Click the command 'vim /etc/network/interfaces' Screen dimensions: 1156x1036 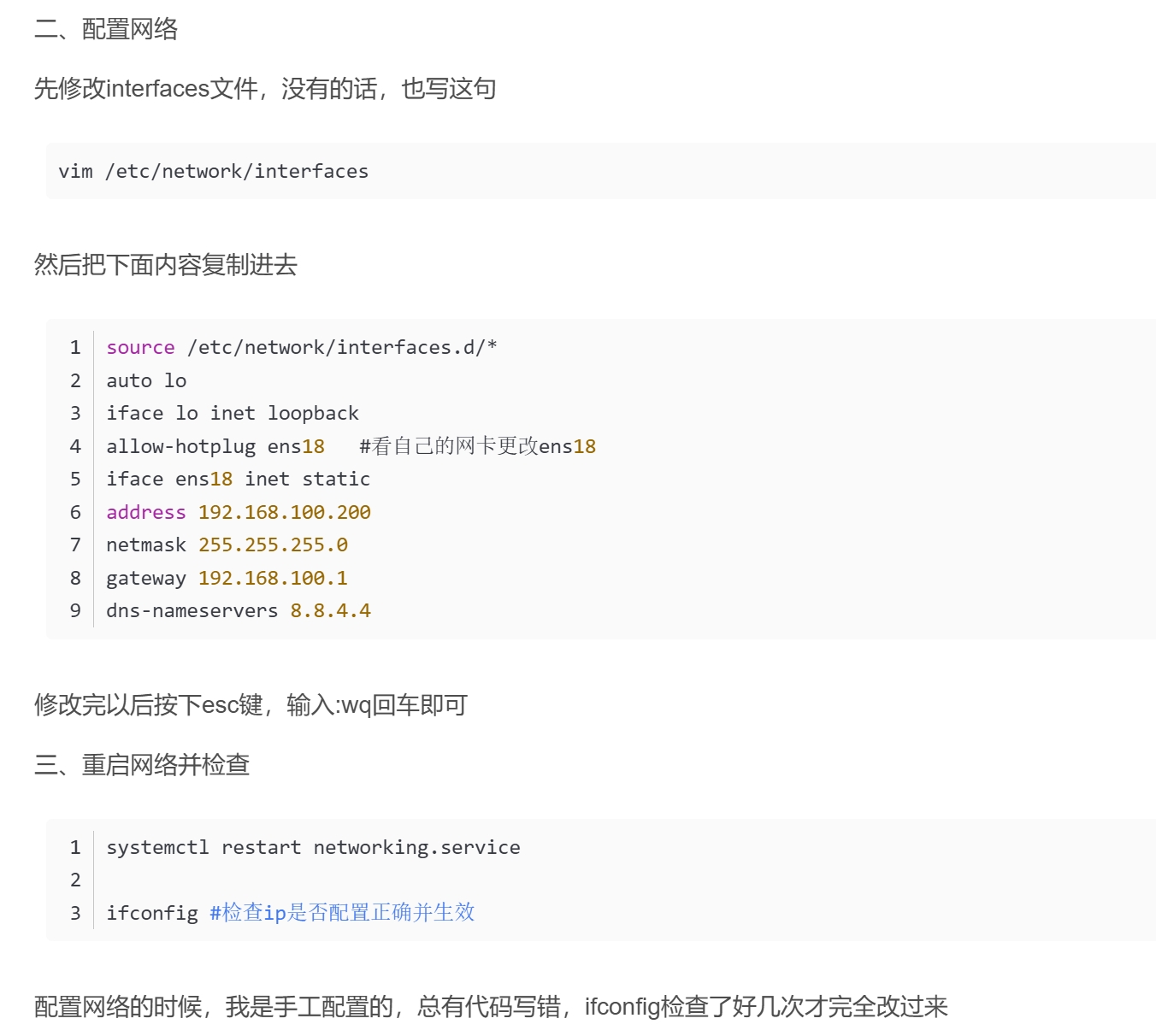click(214, 171)
